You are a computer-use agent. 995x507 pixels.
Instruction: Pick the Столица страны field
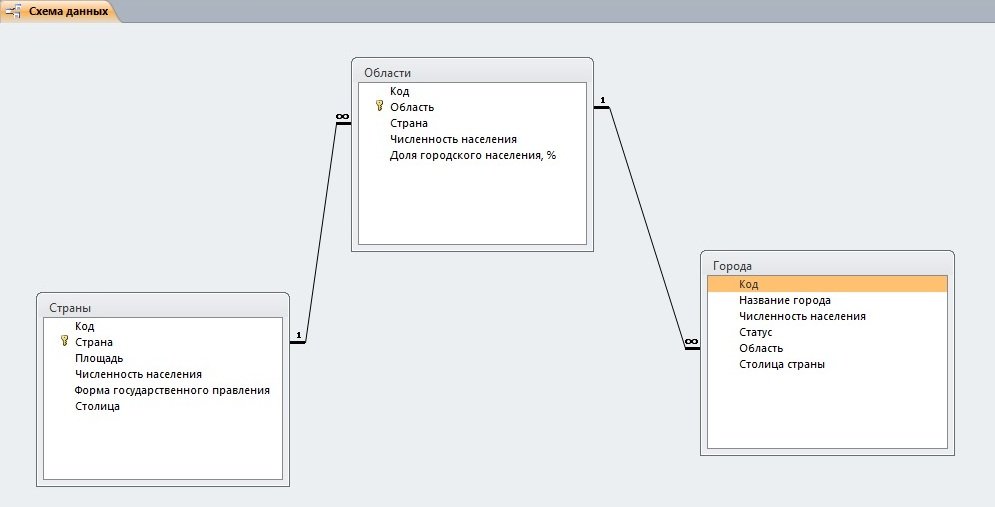click(x=781, y=364)
